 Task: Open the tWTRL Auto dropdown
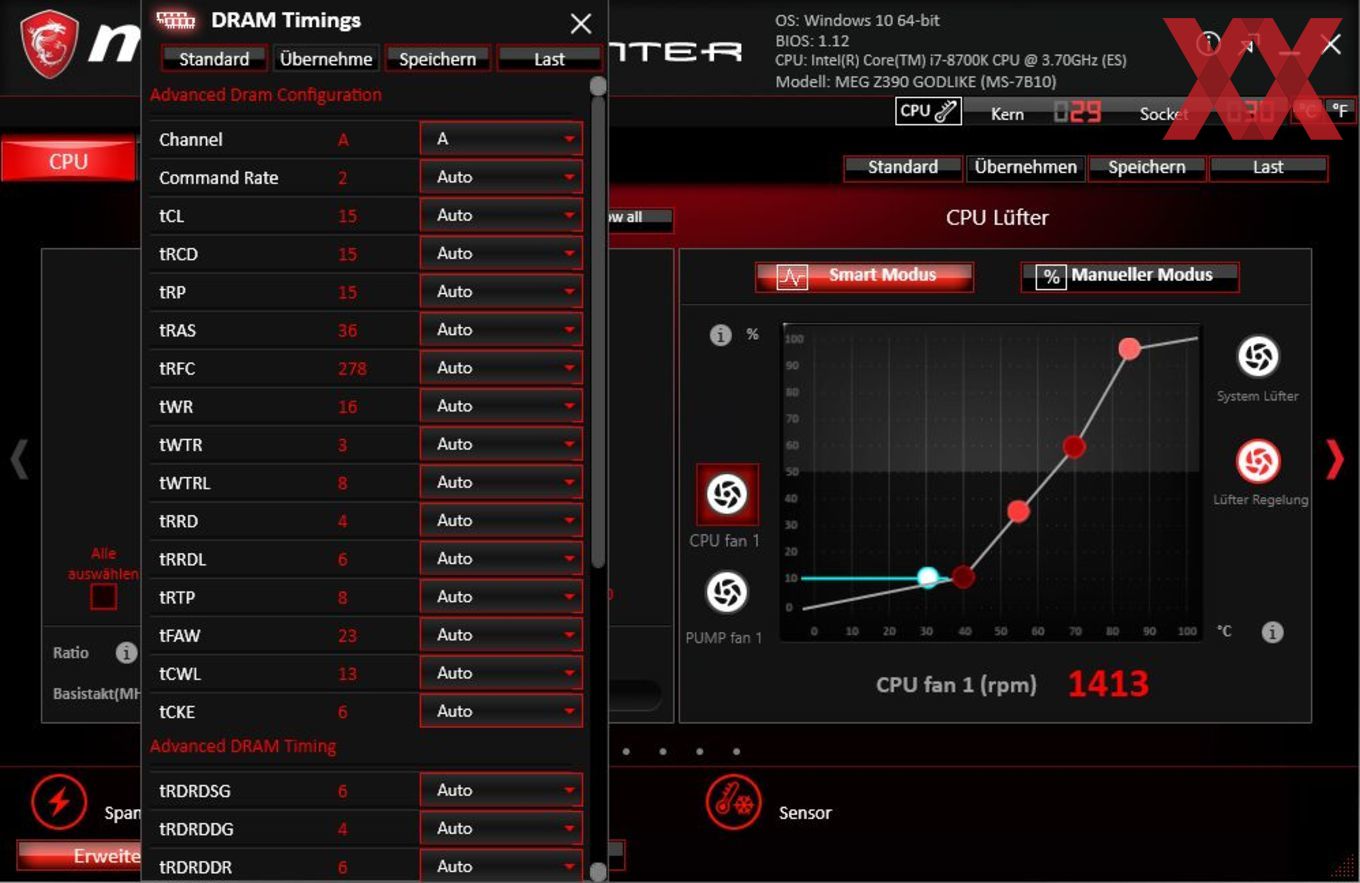pos(501,482)
